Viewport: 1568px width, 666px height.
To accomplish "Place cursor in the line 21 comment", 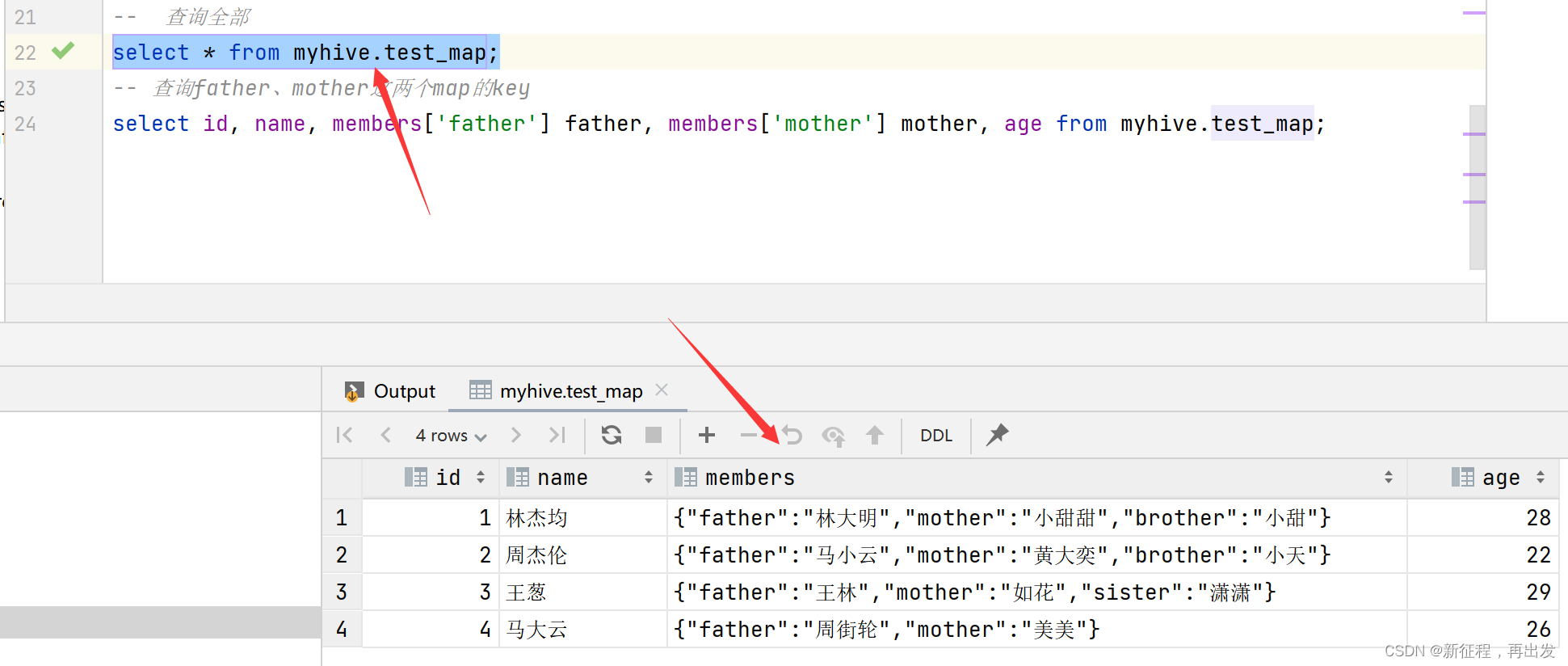I will point(183,17).
